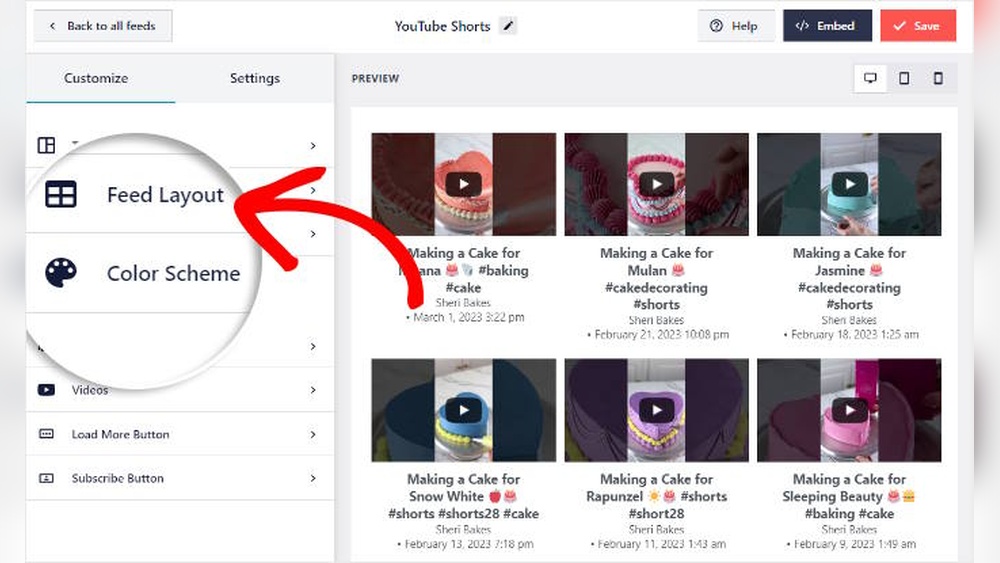
Task: Click the Snow White video title text
Action: (x=463, y=496)
